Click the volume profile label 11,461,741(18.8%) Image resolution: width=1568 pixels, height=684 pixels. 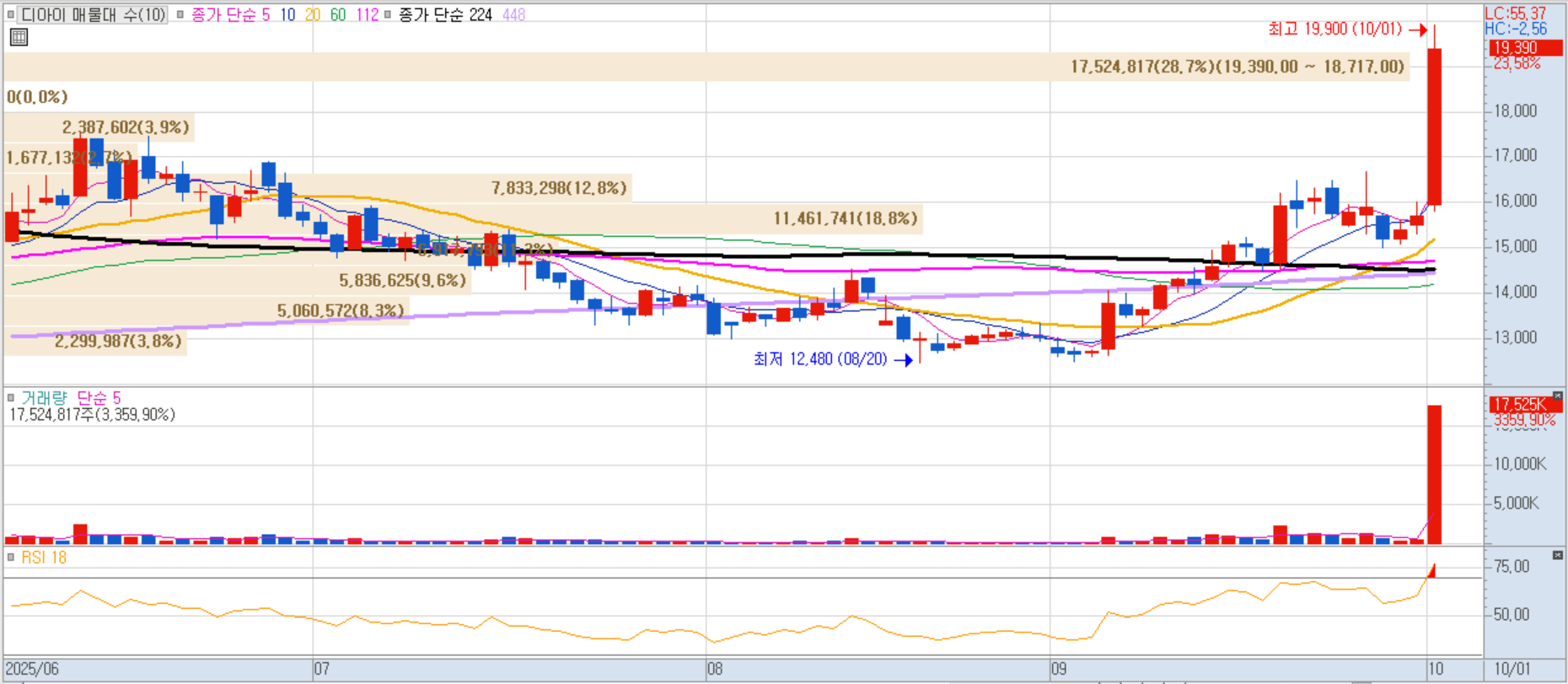[x=845, y=218]
